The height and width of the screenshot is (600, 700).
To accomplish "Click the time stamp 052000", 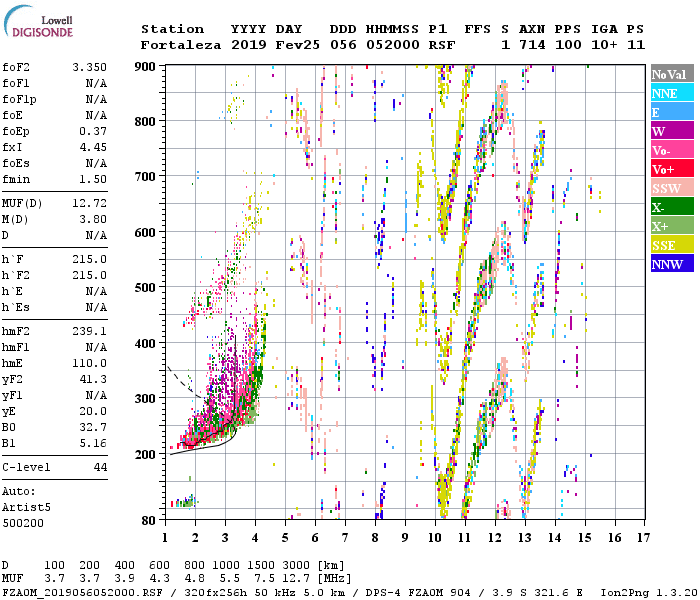I will coord(393,45).
